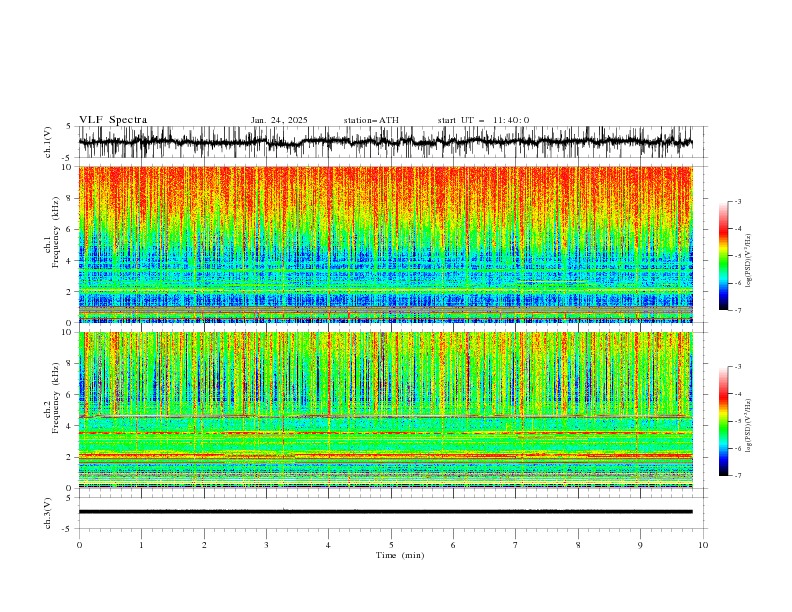Image resolution: width=792 pixels, height=612 pixels.
Task: Click the "-3" tick on the ch.1 colorbar
Action: (x=737, y=201)
